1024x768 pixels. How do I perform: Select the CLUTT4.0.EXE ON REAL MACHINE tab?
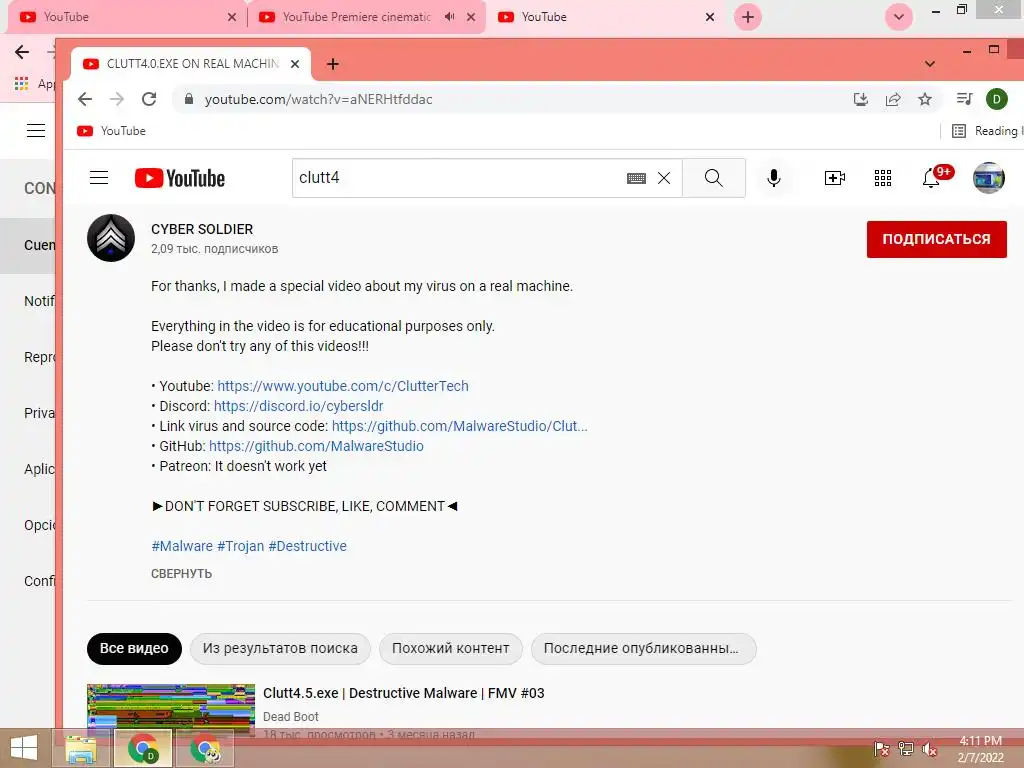click(189, 64)
